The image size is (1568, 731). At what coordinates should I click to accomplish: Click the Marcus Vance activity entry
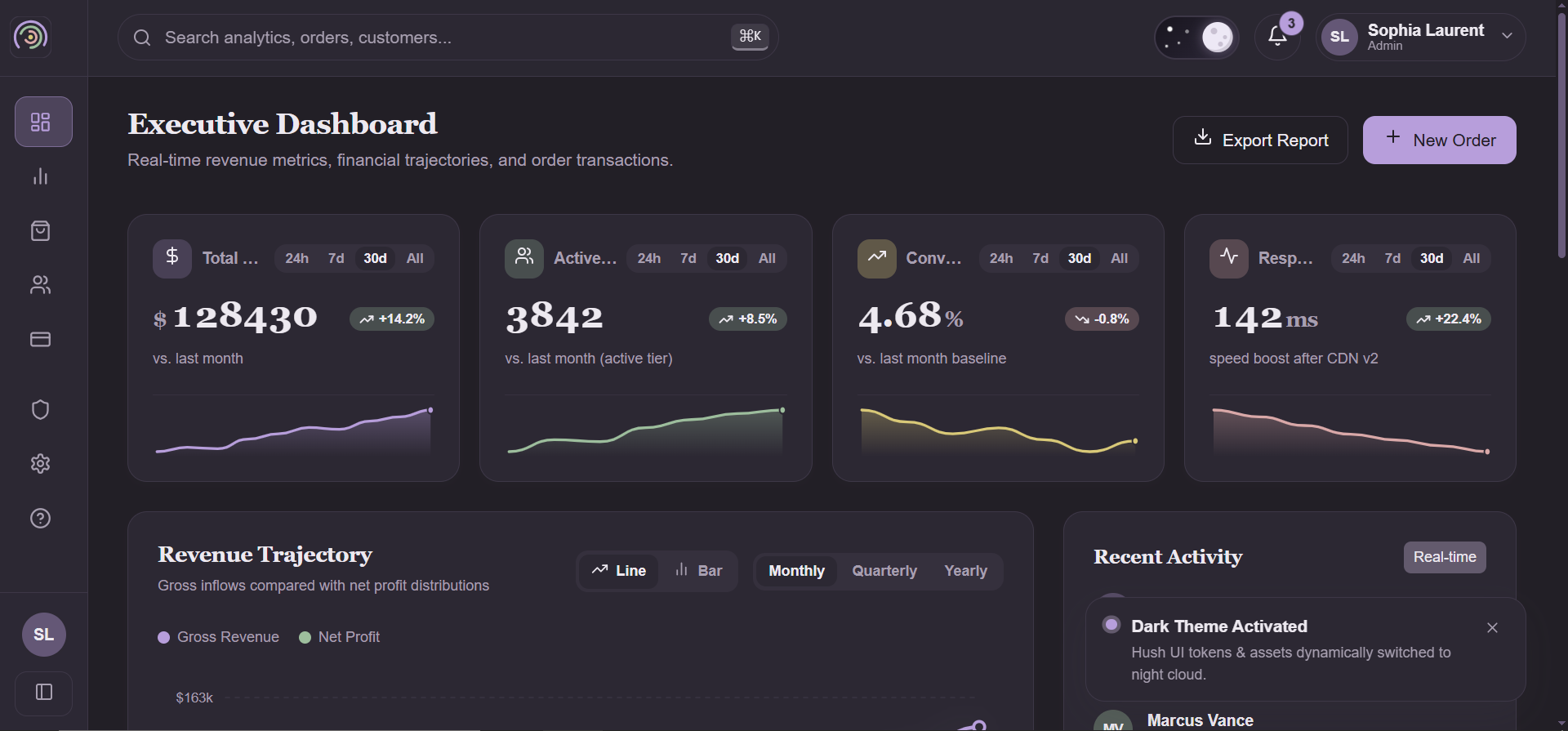coord(1200,720)
